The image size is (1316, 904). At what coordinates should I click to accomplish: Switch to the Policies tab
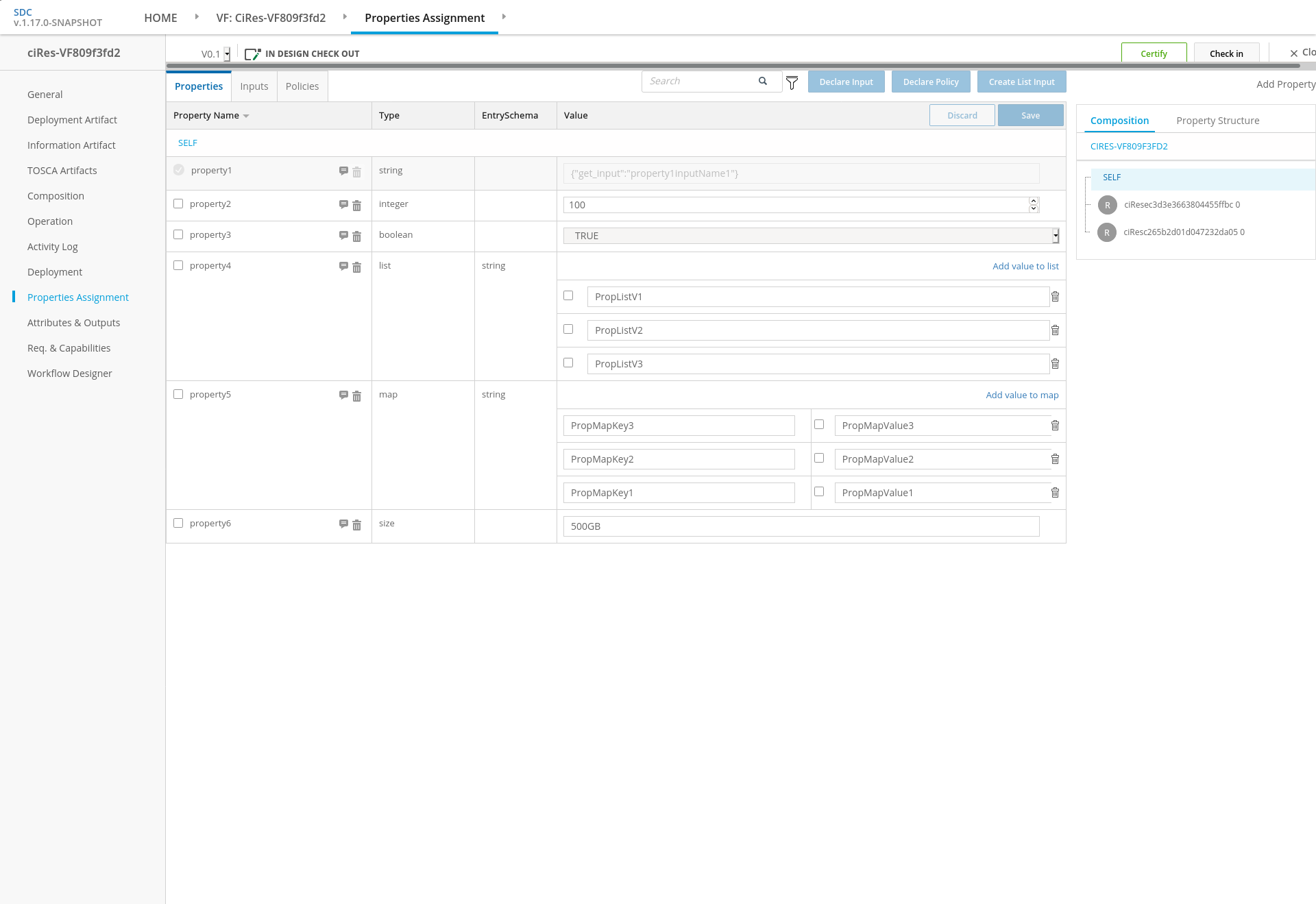pos(302,86)
